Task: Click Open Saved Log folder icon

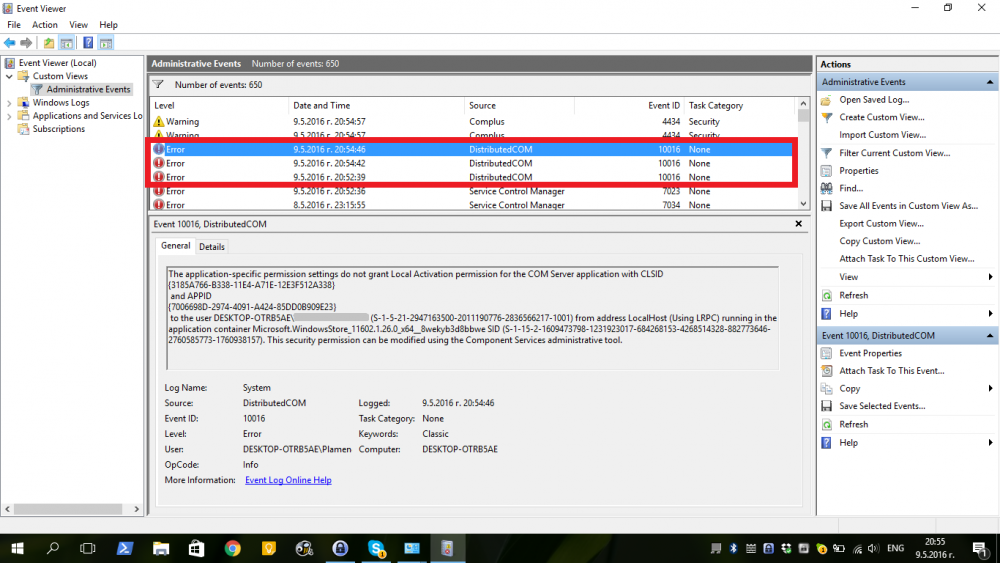Action: pyautogui.click(x=827, y=100)
